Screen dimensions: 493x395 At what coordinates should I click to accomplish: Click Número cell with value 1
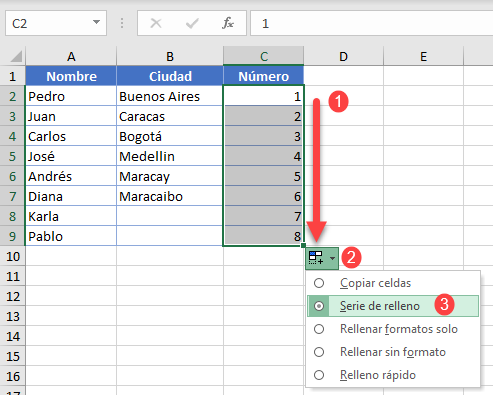(264, 96)
